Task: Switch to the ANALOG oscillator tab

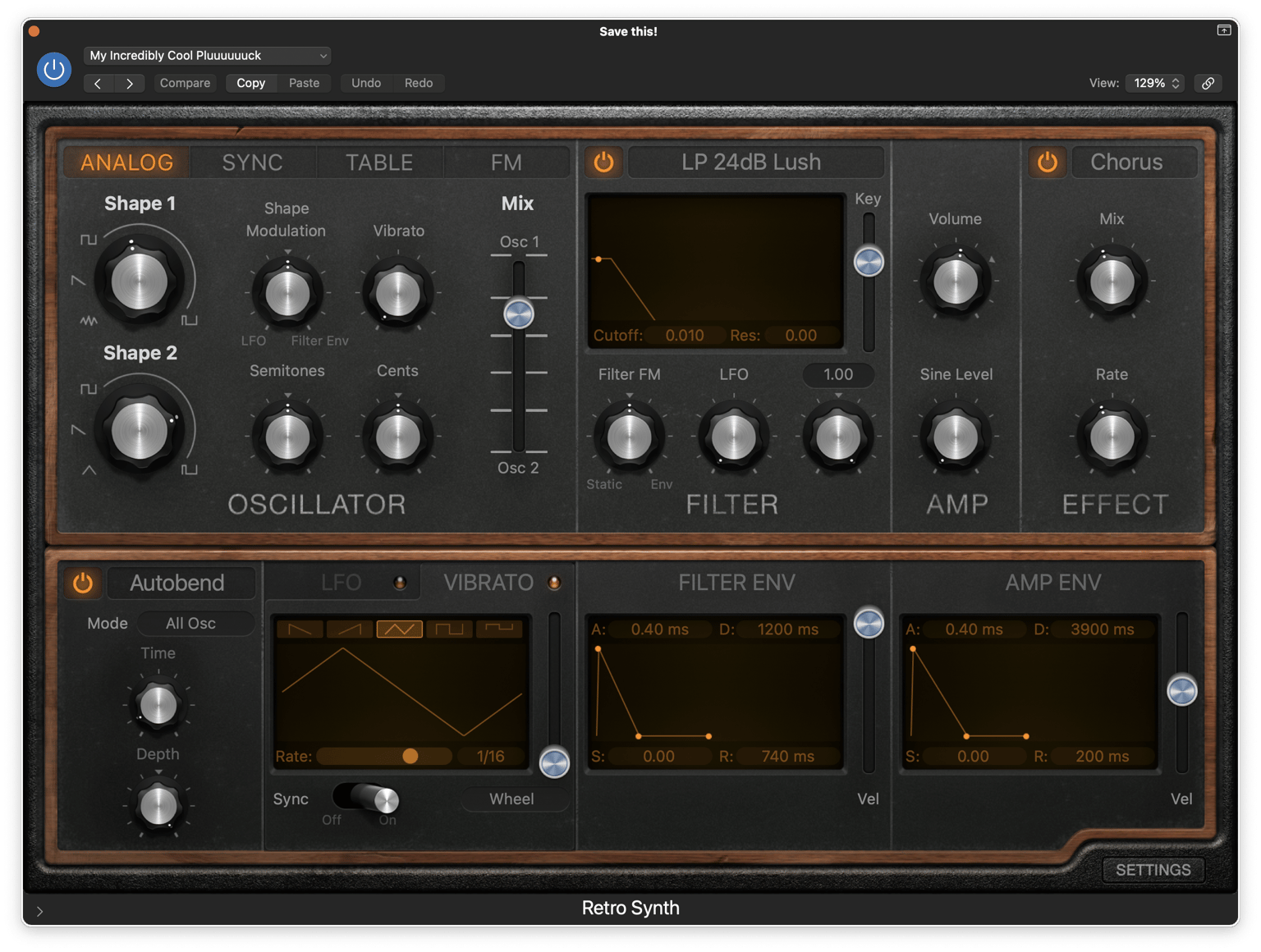Action: (127, 162)
